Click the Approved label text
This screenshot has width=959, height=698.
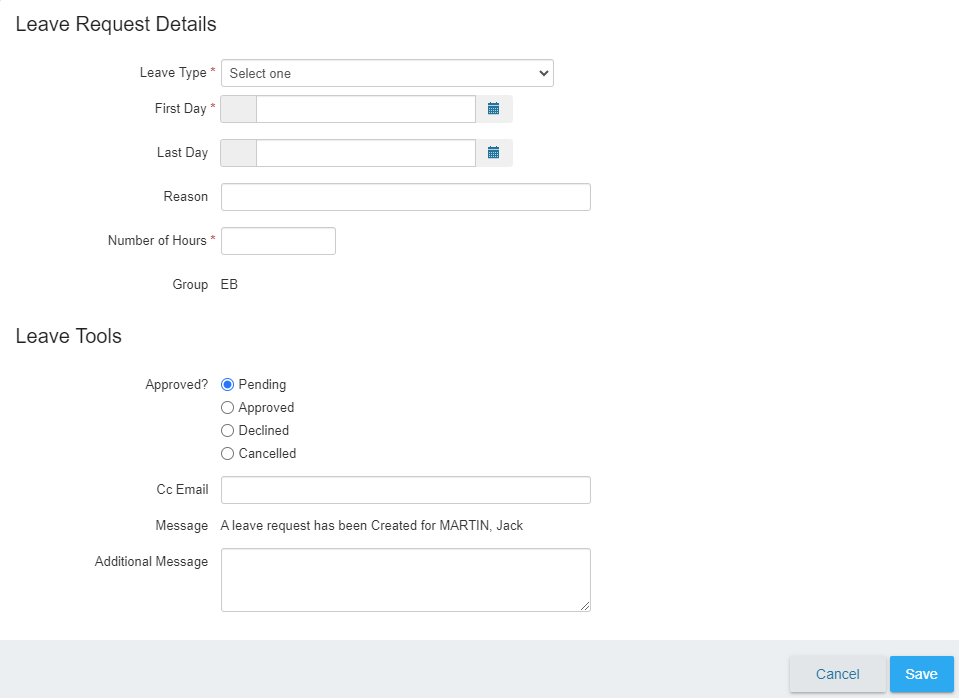tap(266, 407)
